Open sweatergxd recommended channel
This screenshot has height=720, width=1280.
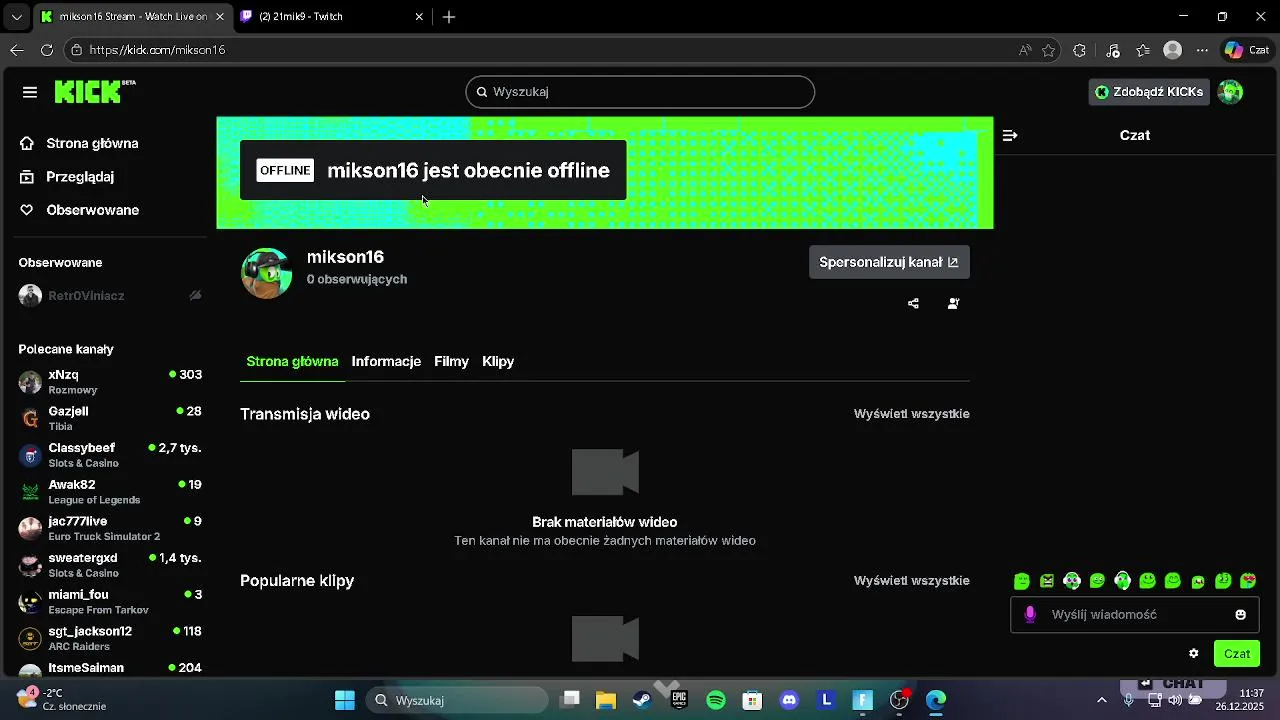point(110,565)
